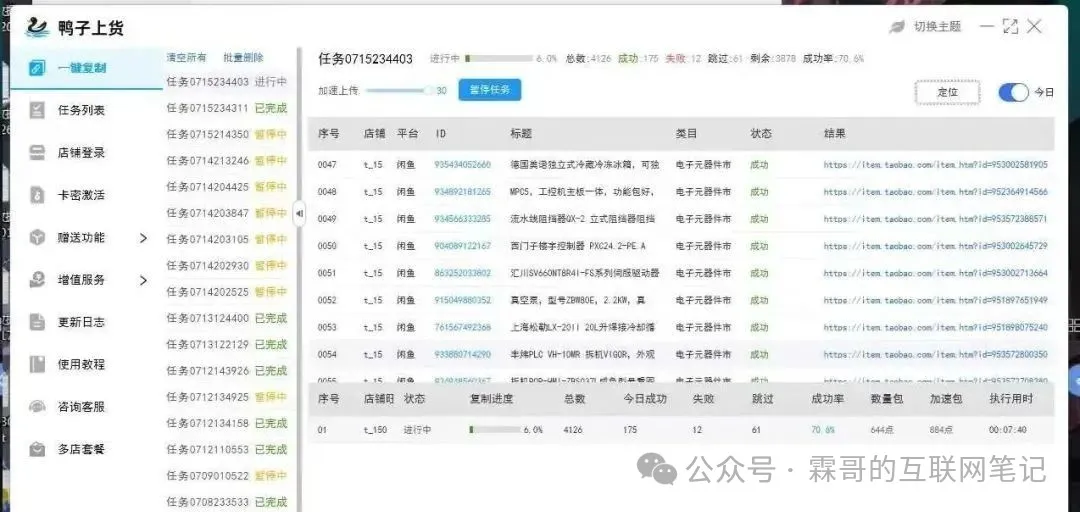Open item ID 935434052660 link
Screen dimensions: 1080x512
point(462,164)
